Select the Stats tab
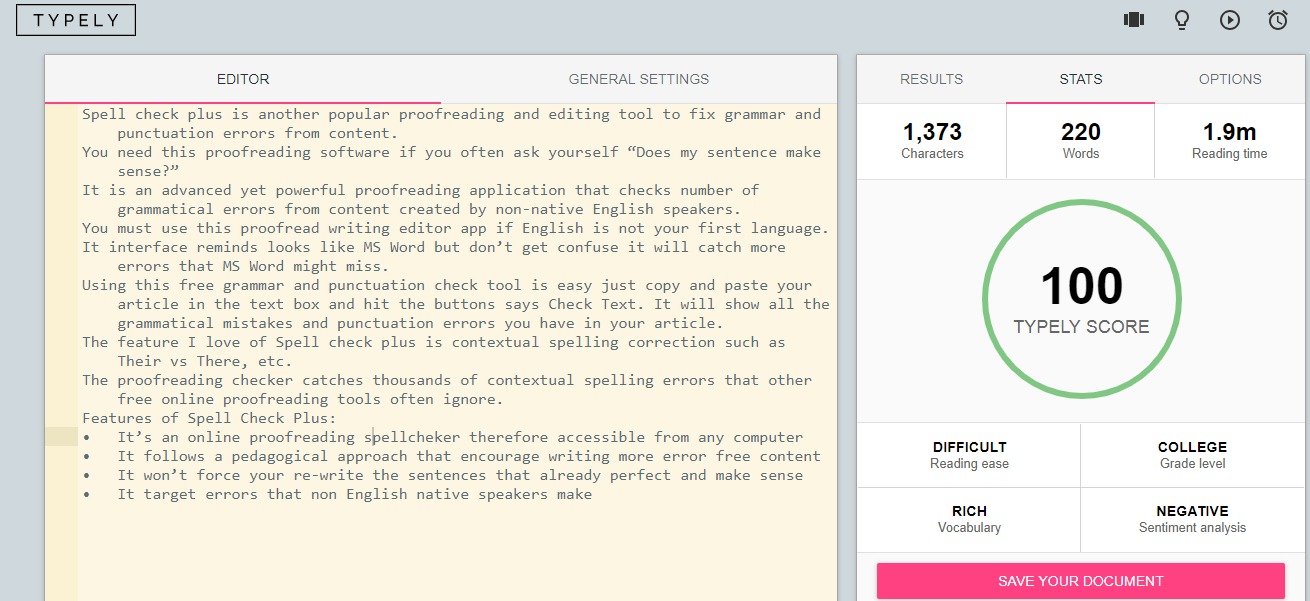The width and height of the screenshot is (1310, 601). (x=1081, y=79)
